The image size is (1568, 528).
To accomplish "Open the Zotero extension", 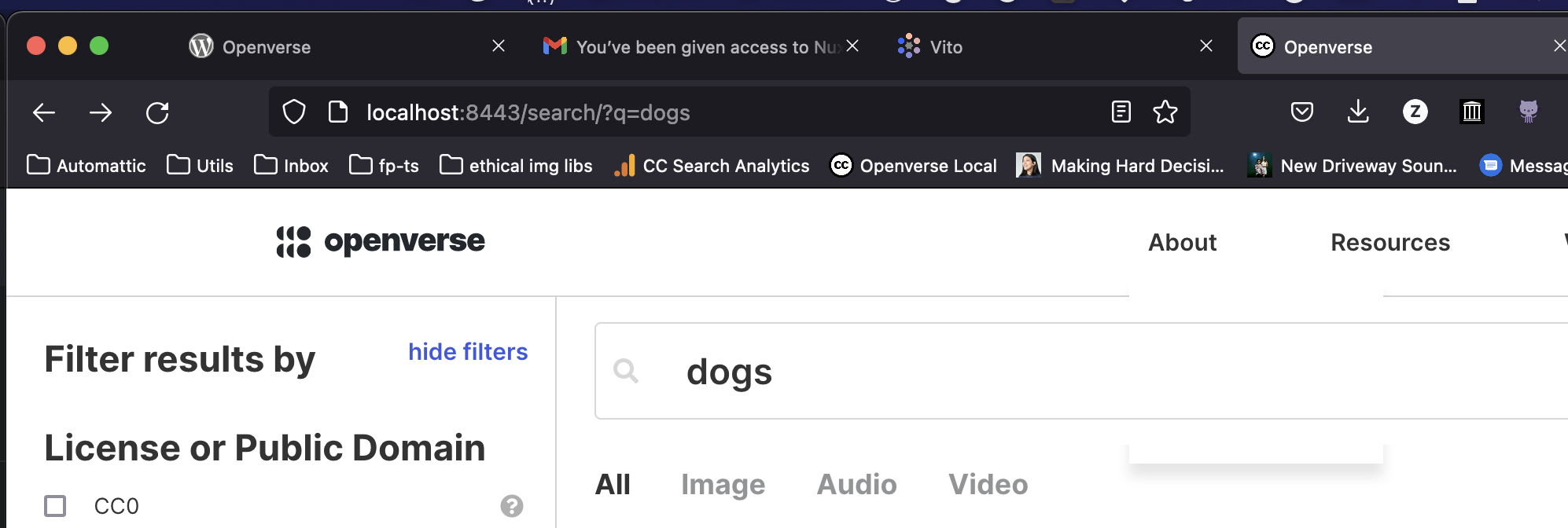I will 1416,112.
